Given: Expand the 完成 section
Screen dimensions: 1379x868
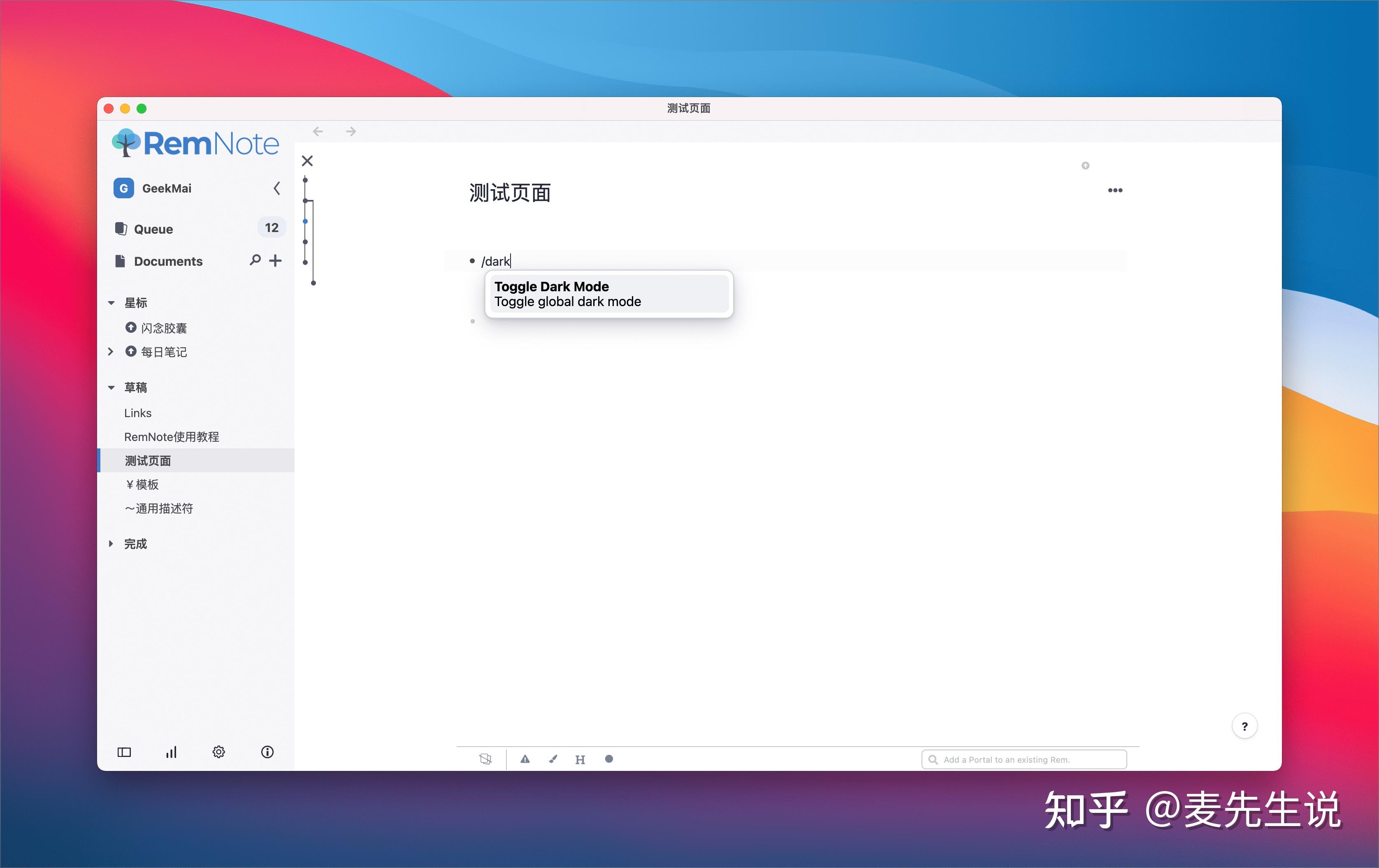Looking at the screenshot, I should pos(111,544).
